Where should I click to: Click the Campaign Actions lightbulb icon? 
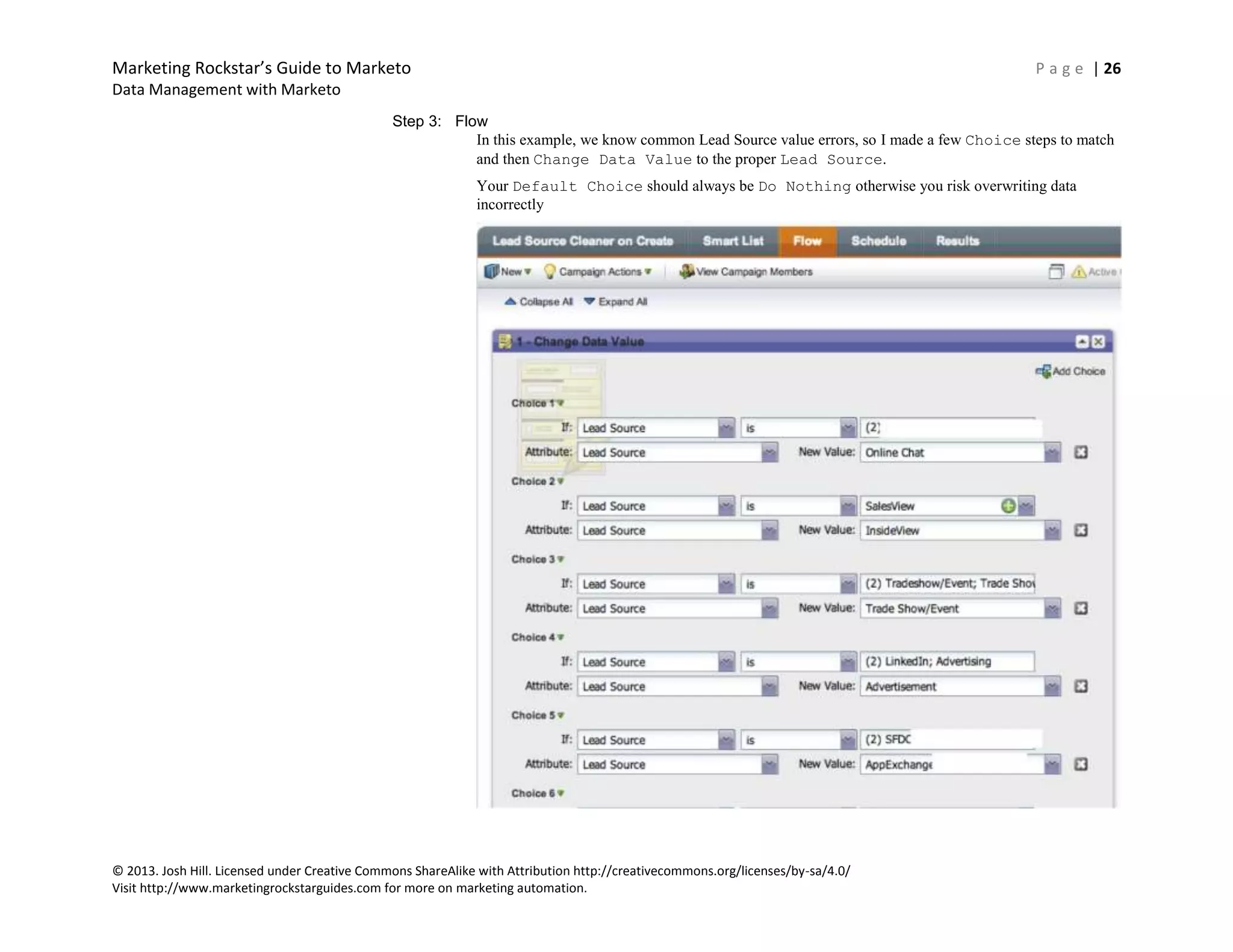550,271
